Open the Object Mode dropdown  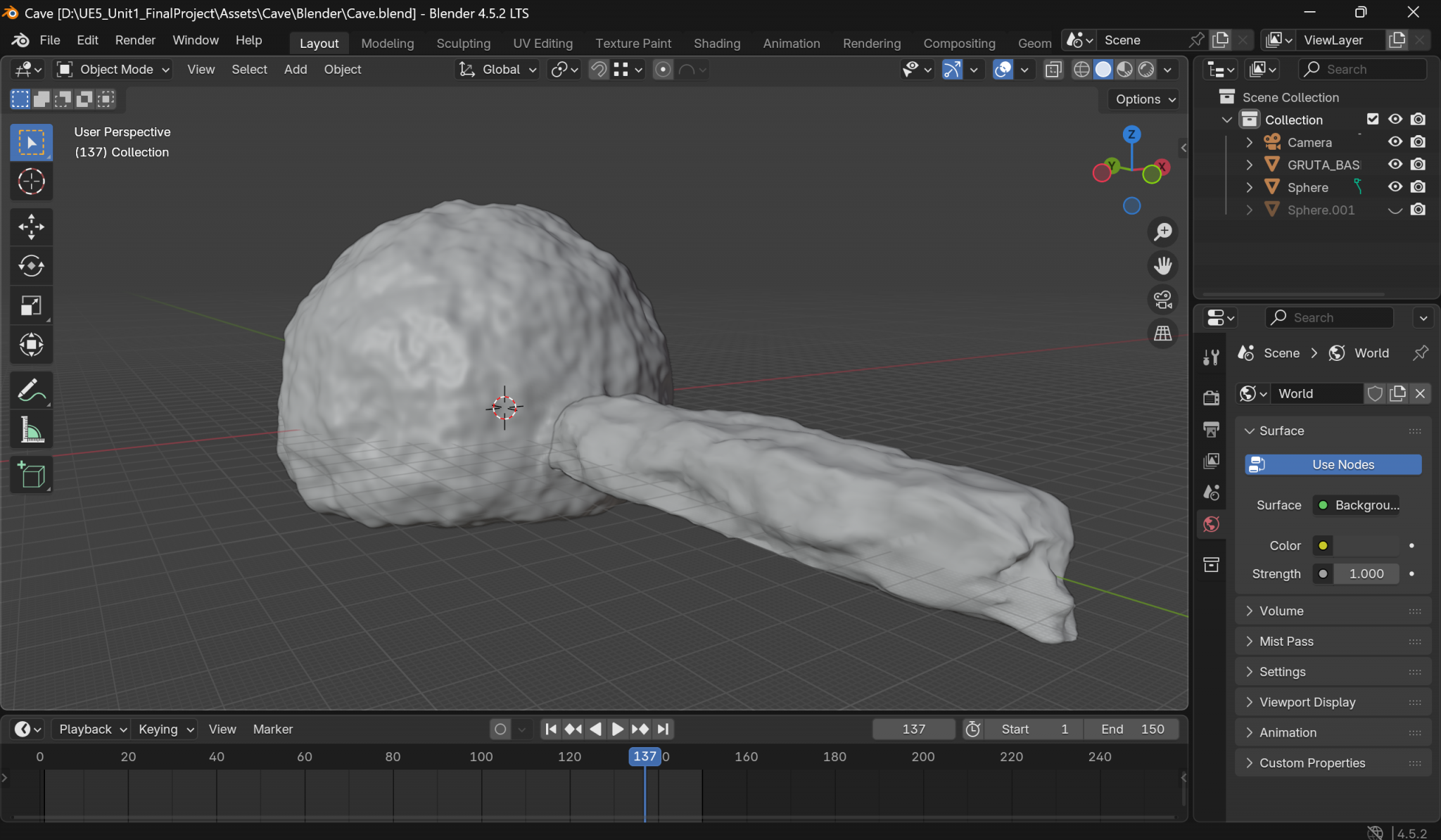click(x=113, y=69)
